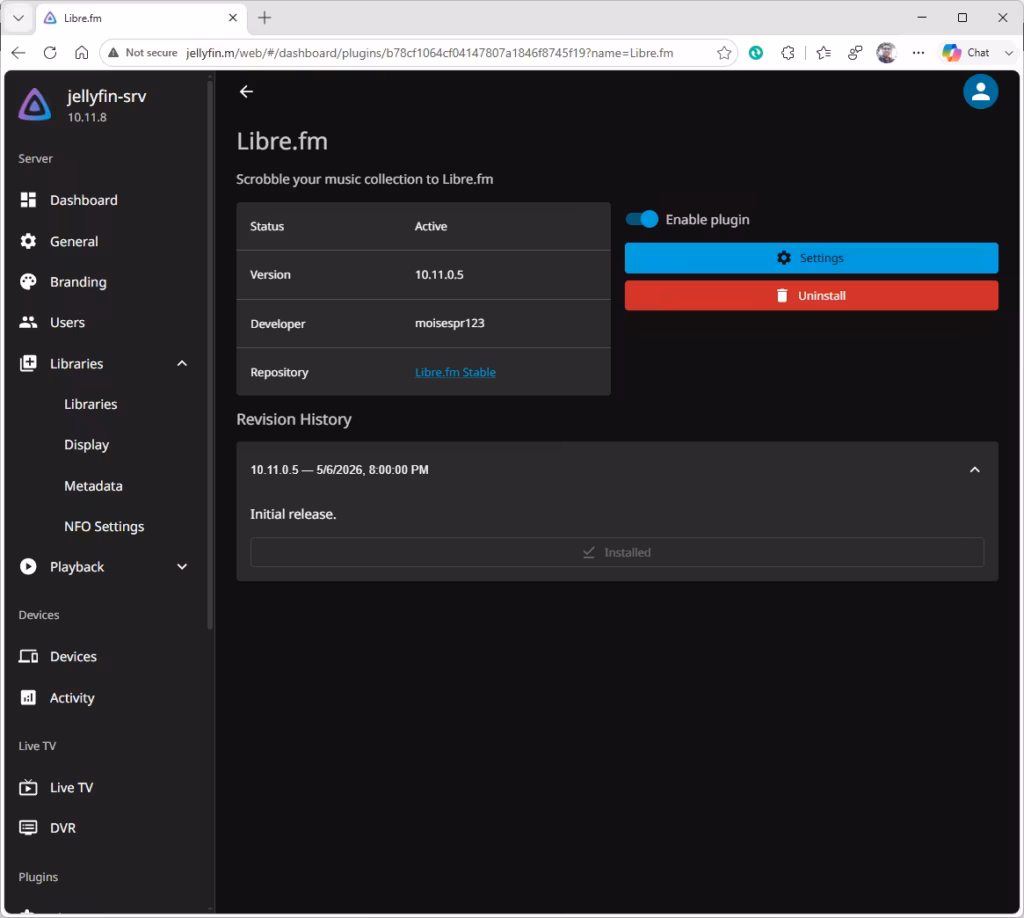Open NFO Settings page

tap(104, 526)
